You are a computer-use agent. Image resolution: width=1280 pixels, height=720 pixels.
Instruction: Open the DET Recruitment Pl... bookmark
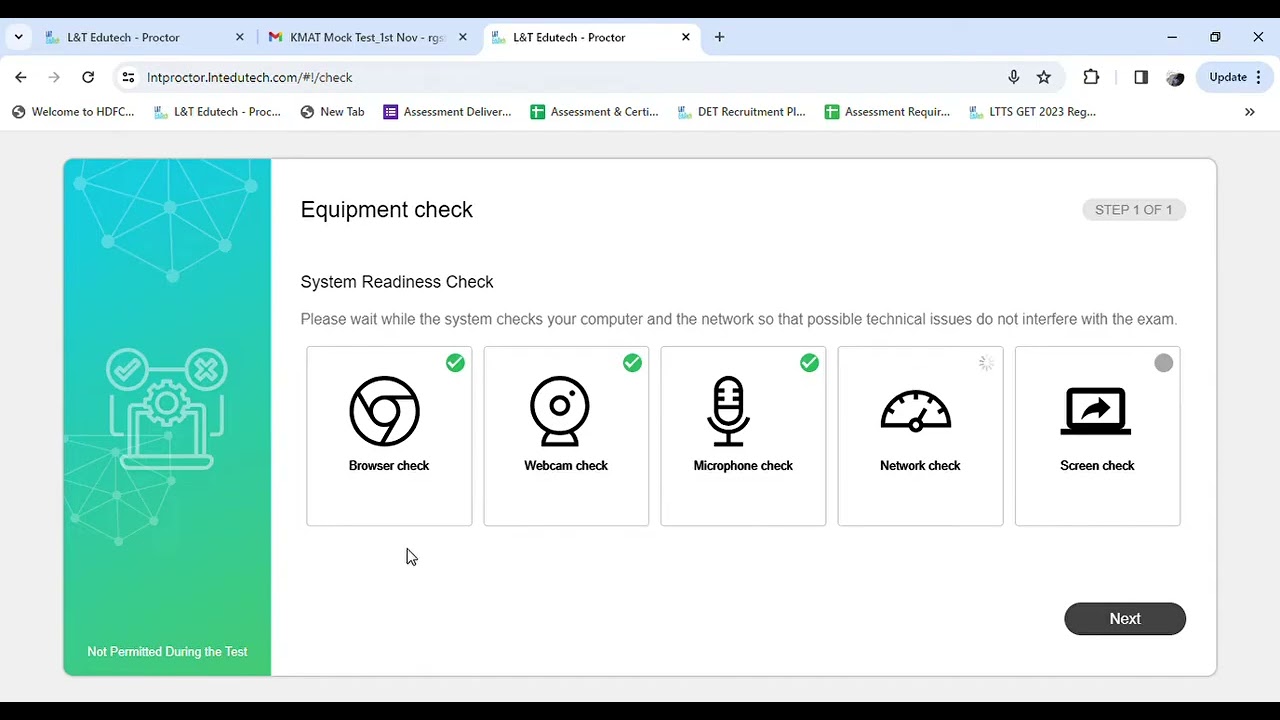point(741,112)
